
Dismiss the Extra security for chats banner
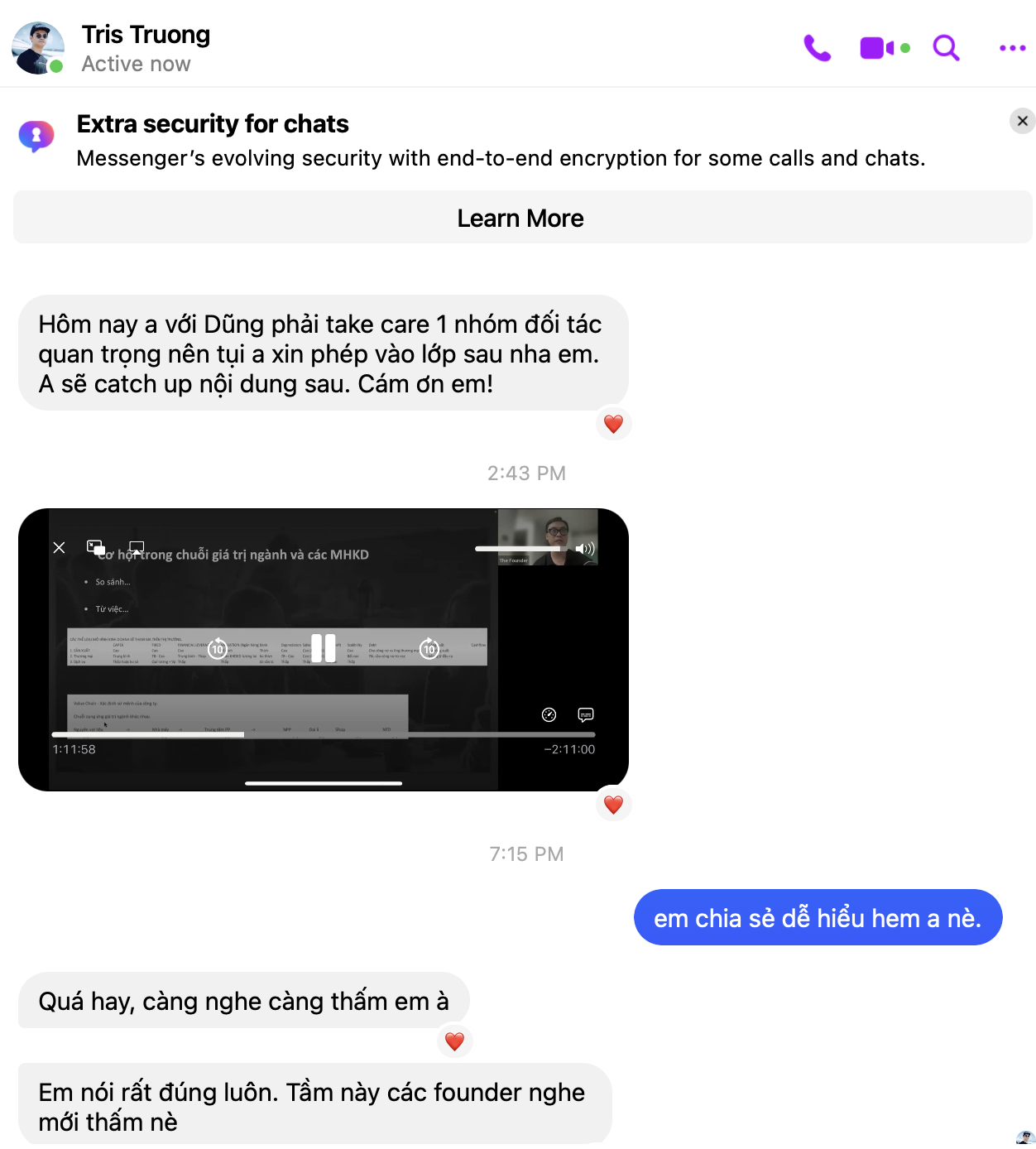(x=1023, y=121)
